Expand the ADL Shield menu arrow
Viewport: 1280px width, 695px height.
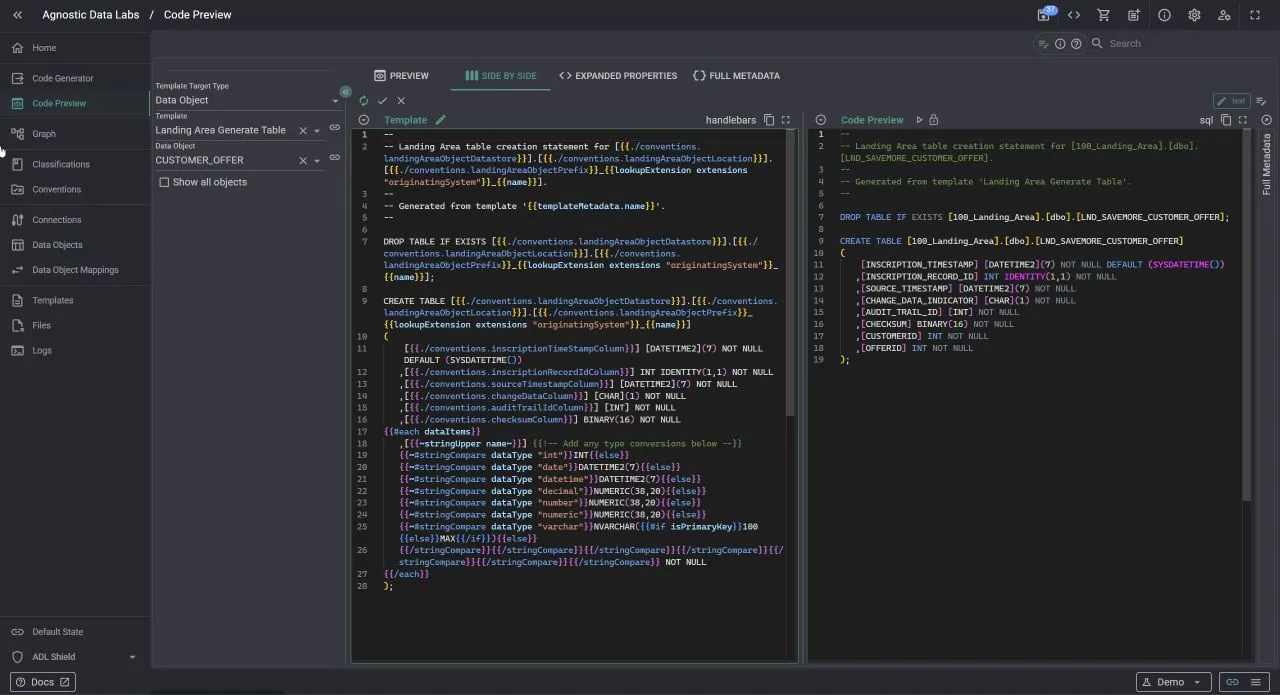tap(132, 657)
